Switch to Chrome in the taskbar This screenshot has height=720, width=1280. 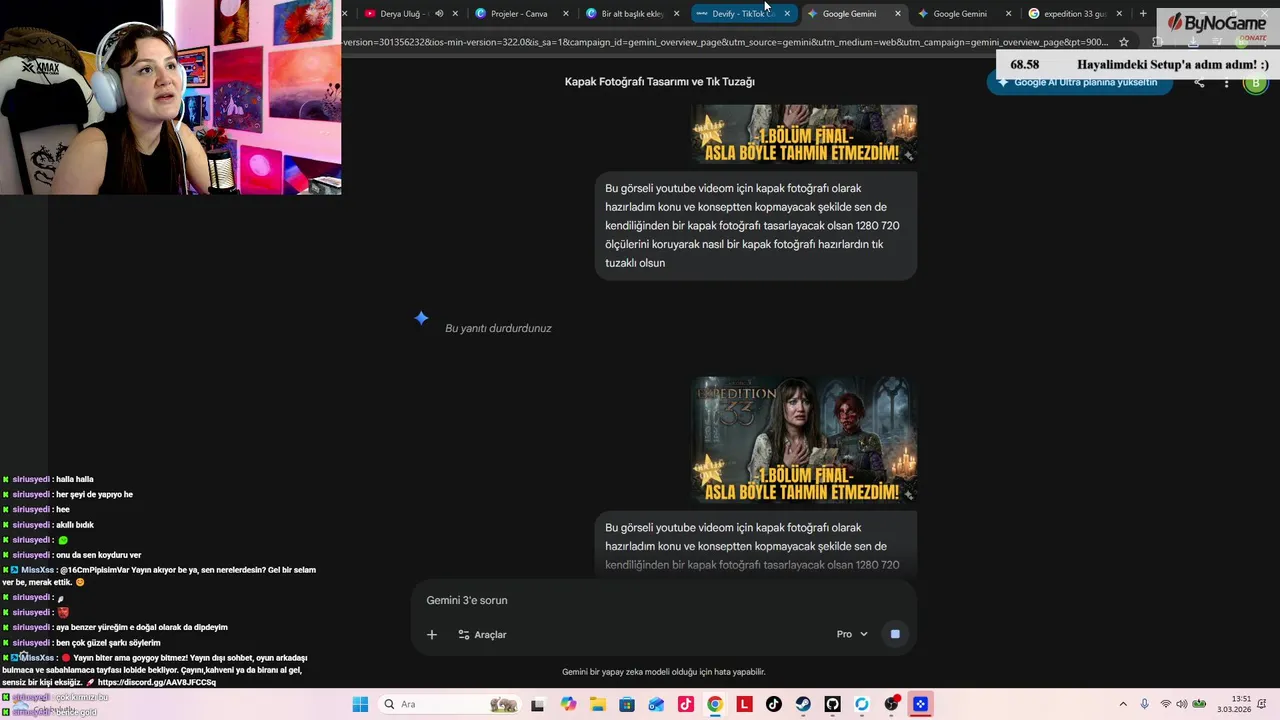[715, 704]
